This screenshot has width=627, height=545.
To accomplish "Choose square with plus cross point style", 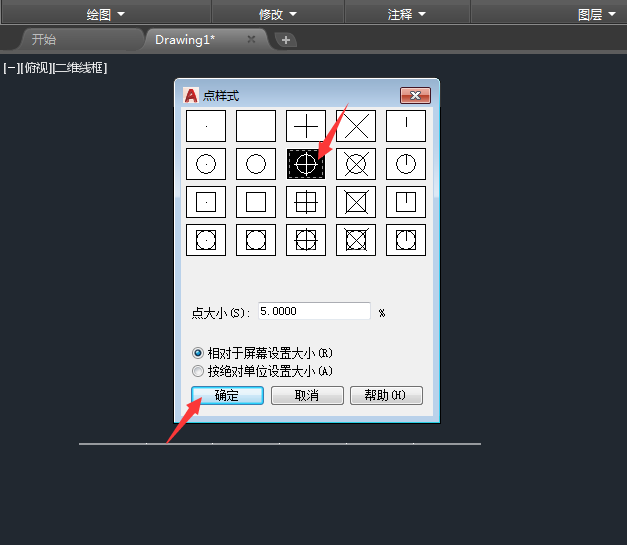I will click(306, 202).
